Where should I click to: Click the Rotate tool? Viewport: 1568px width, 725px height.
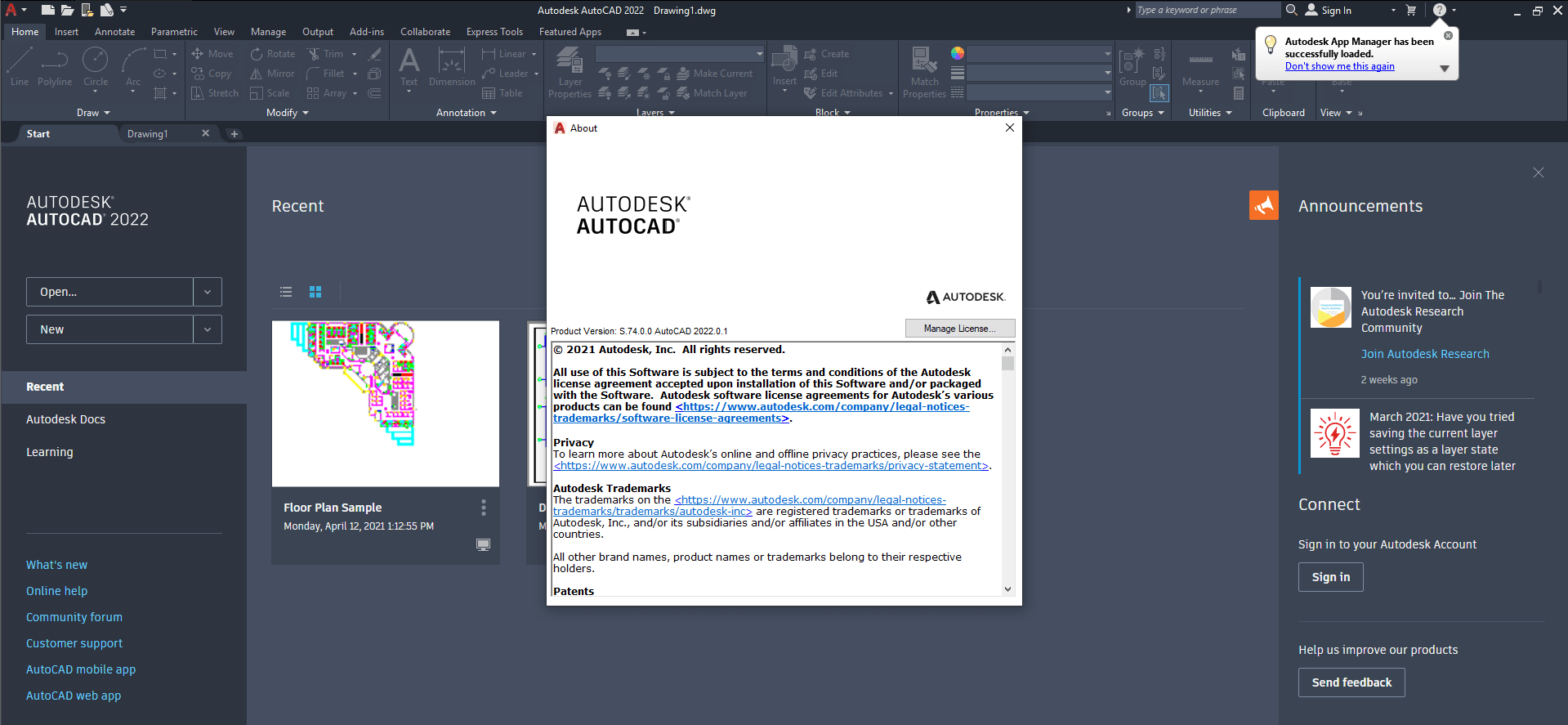click(x=273, y=54)
